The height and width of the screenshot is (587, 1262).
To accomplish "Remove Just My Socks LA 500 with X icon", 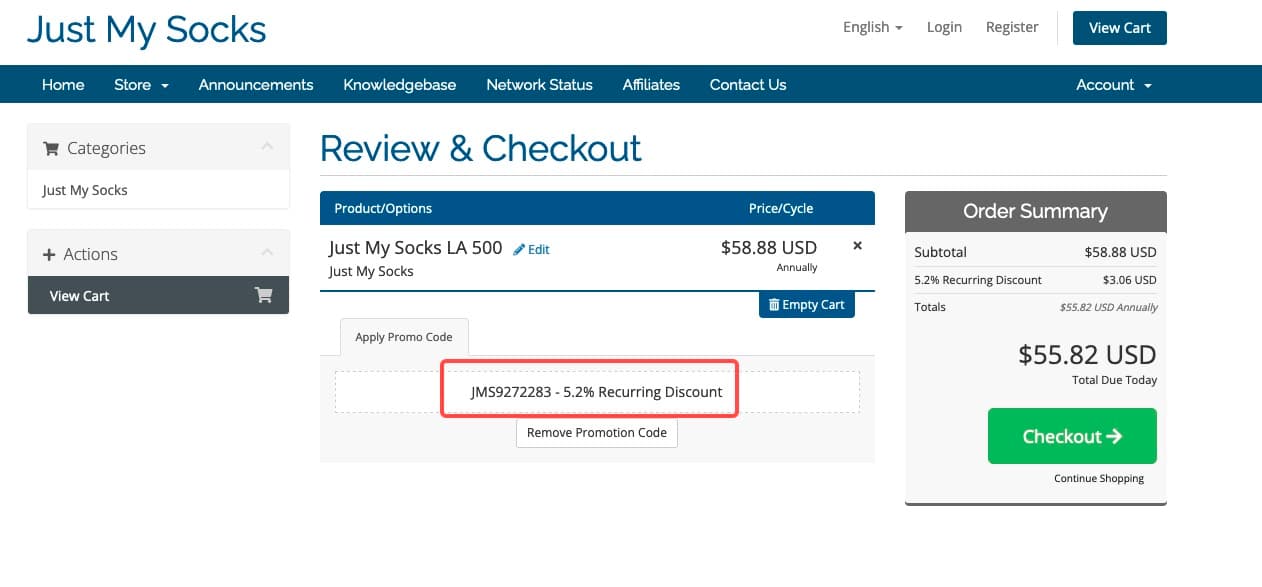I will point(857,245).
